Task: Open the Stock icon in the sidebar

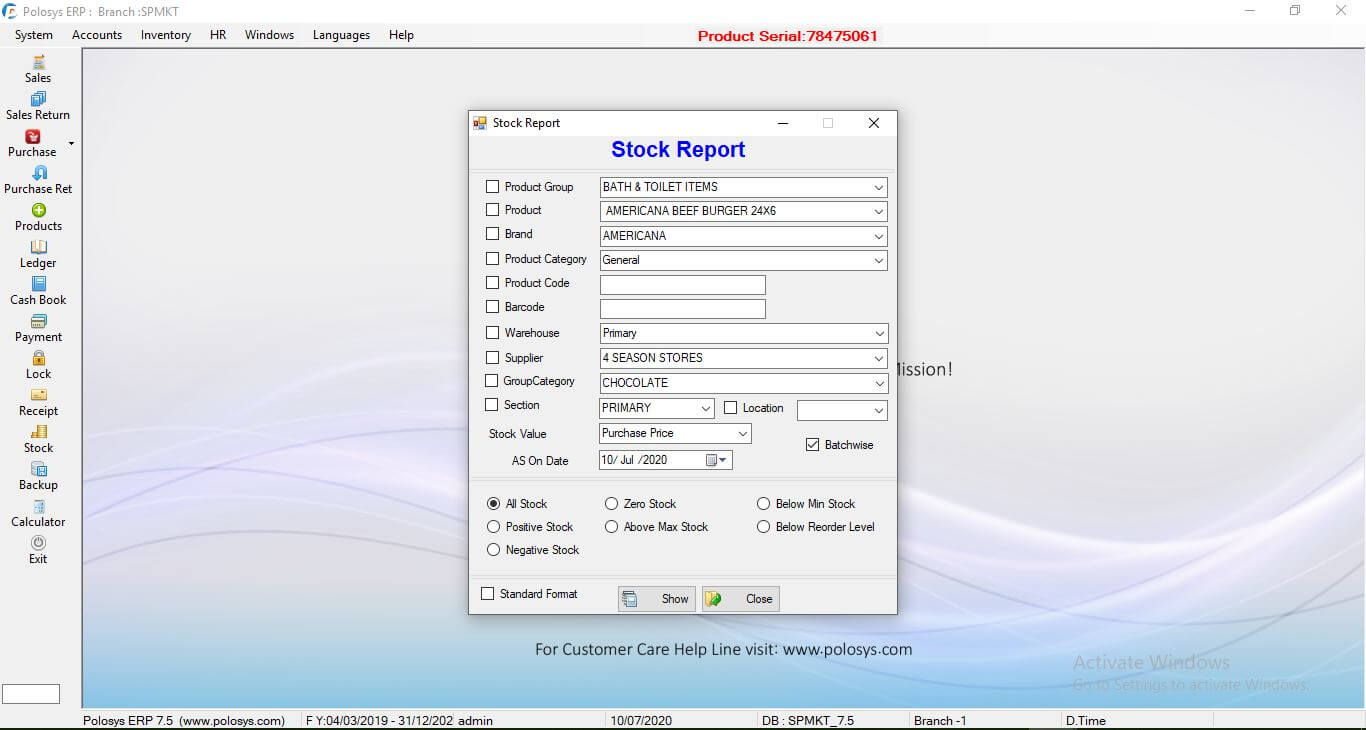Action: [38, 432]
